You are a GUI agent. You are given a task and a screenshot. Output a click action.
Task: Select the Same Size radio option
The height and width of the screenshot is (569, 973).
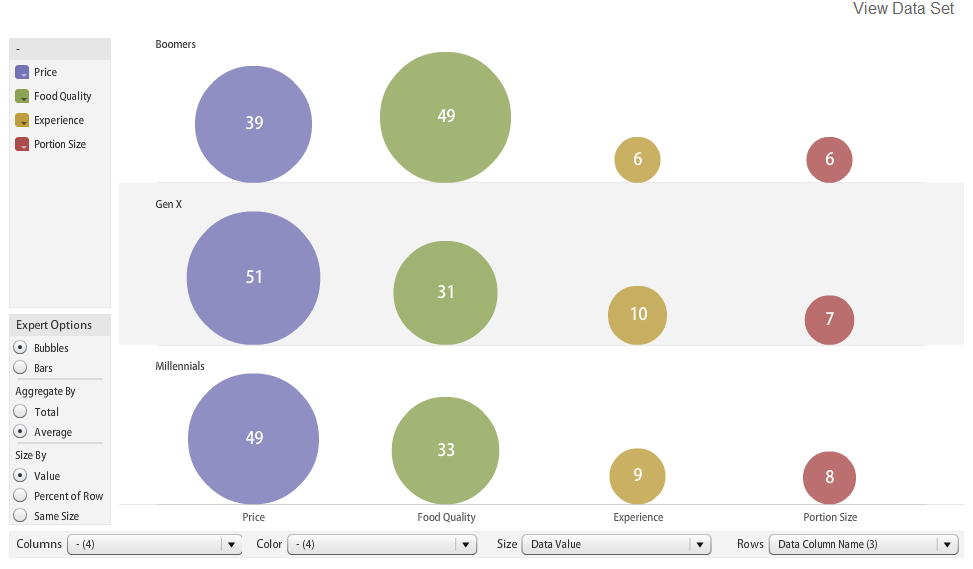pos(20,515)
